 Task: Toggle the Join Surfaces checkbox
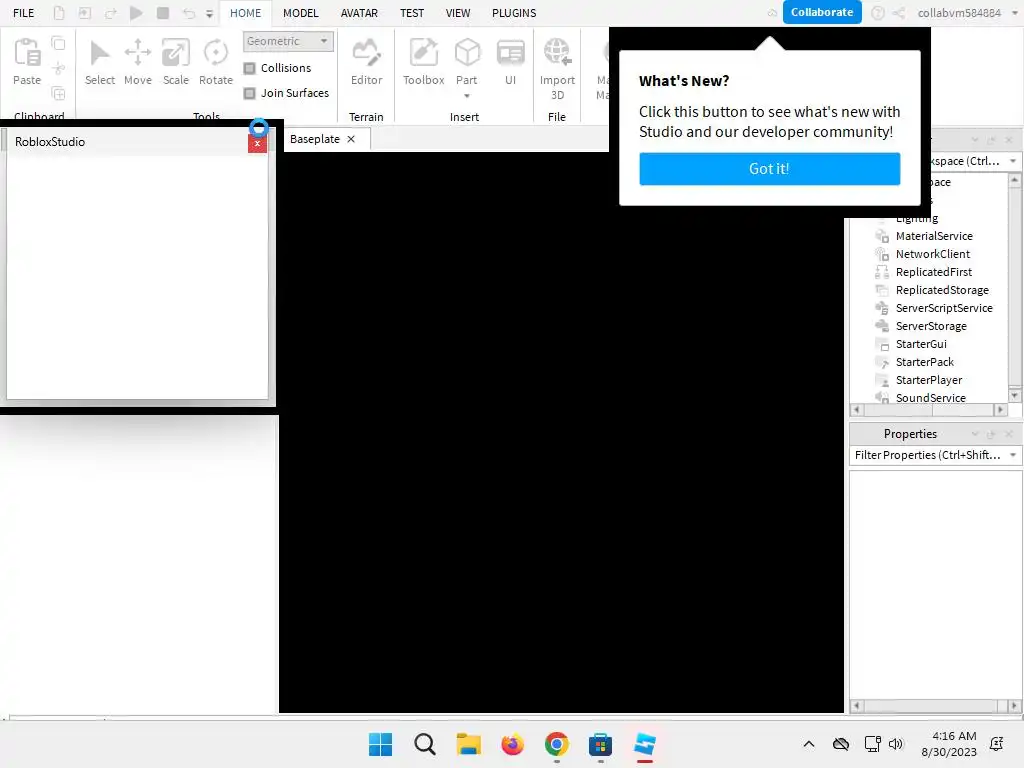coord(249,93)
